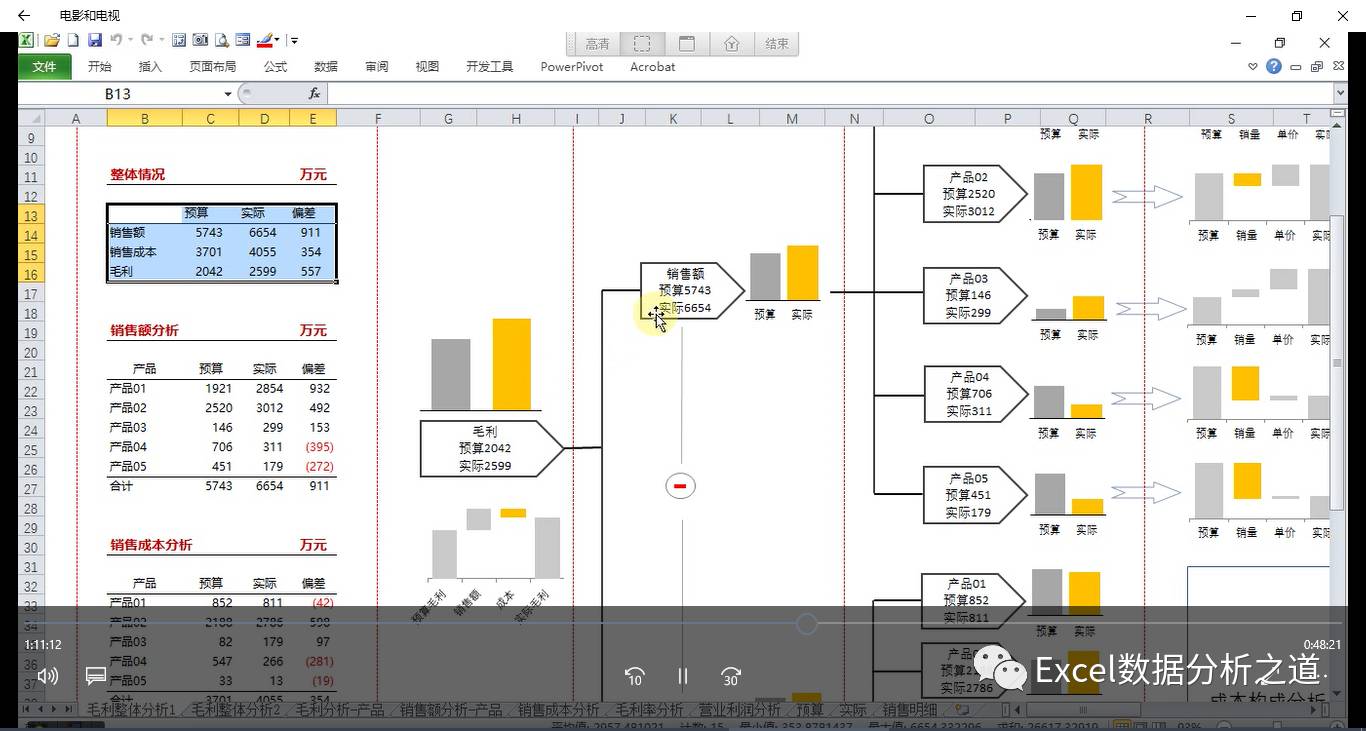
Task: Click the 2854 actual value for 产品01
Action: pyautogui.click(x=268, y=388)
